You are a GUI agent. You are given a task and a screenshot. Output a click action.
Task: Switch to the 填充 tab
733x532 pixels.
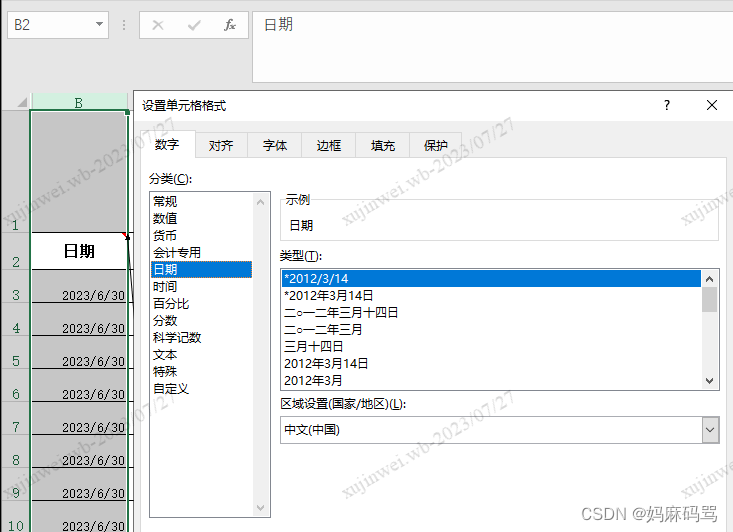383,145
